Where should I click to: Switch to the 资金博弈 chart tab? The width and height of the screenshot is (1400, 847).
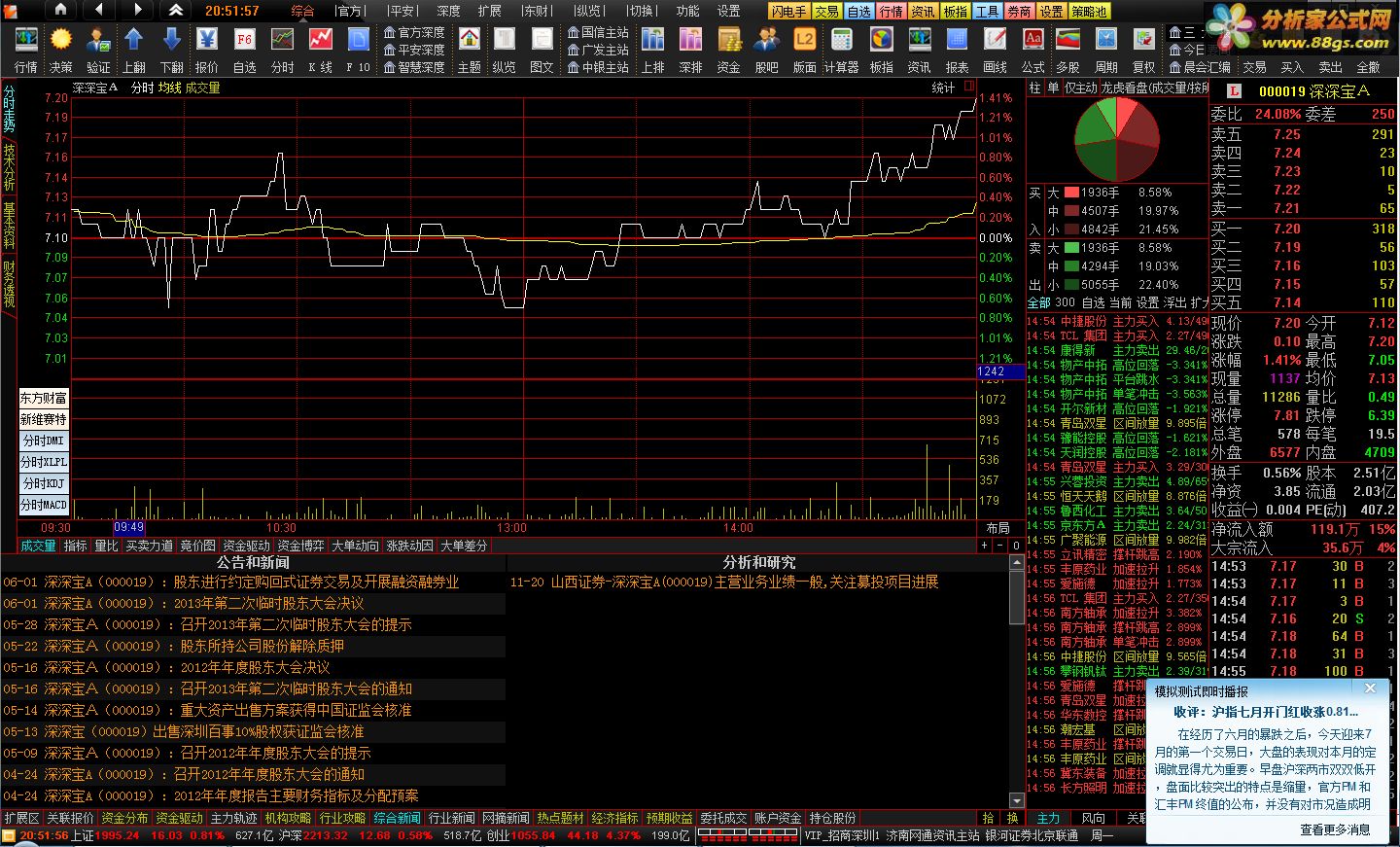tap(300, 546)
